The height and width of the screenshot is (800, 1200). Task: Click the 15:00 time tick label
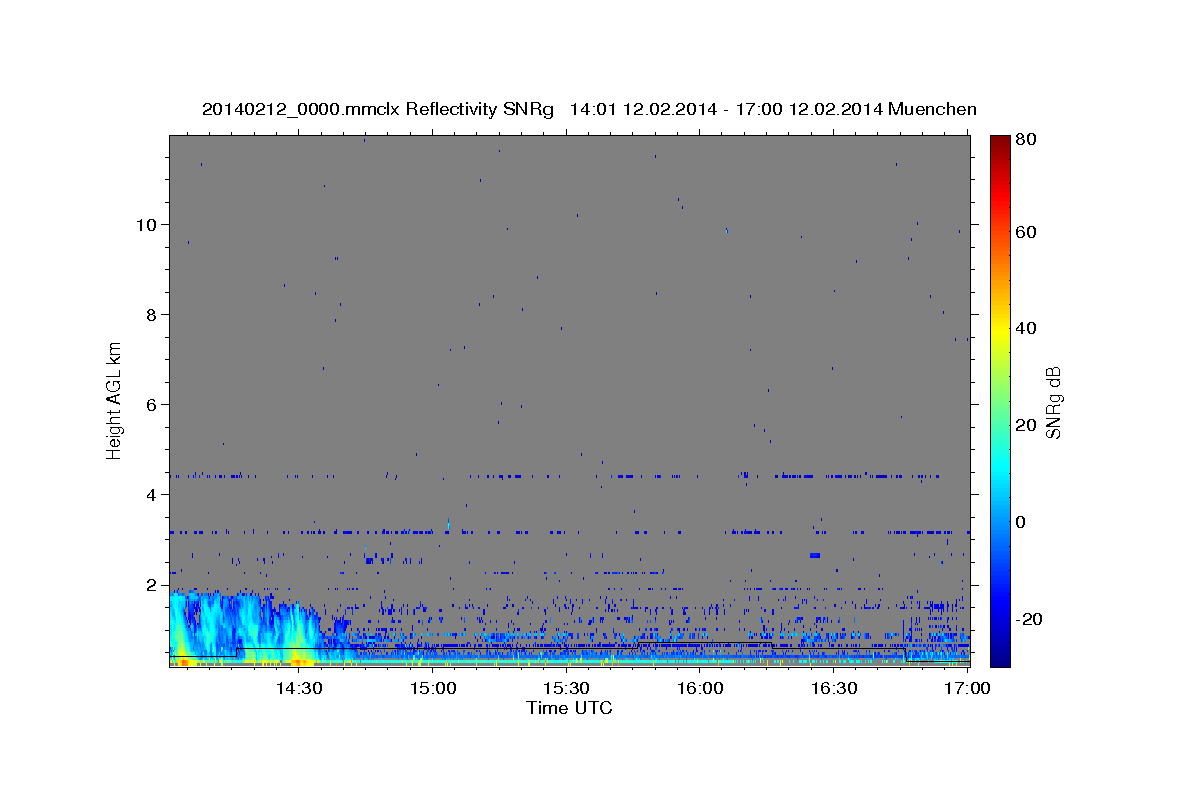(432, 688)
